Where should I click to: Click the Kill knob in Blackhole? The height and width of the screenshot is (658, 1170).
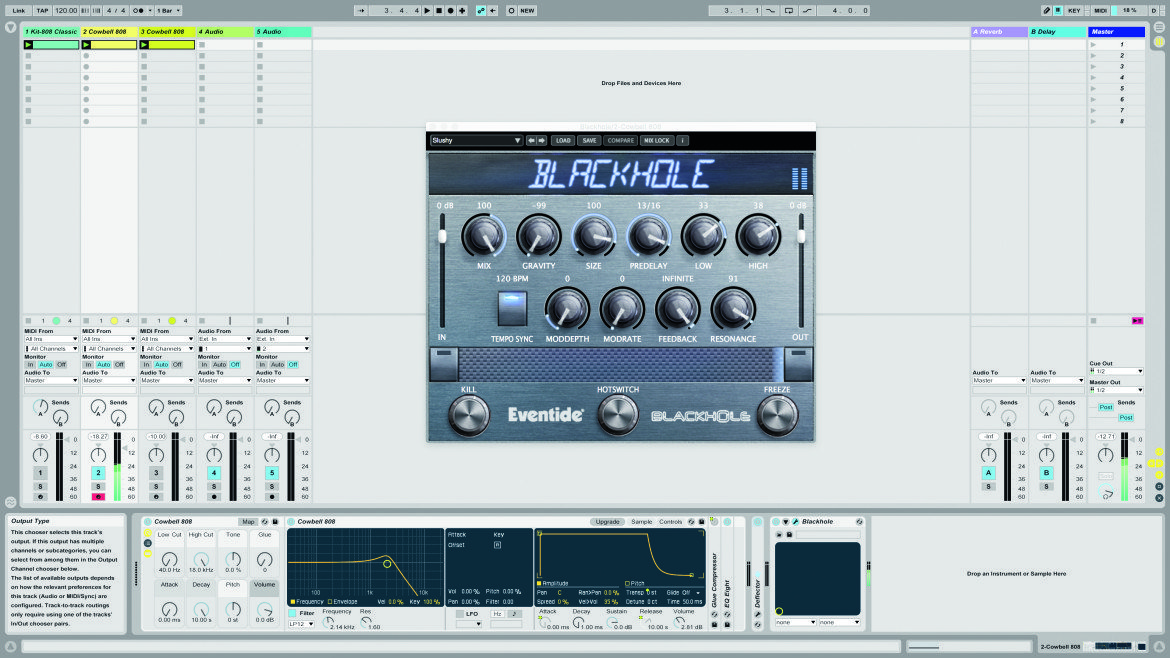click(469, 416)
